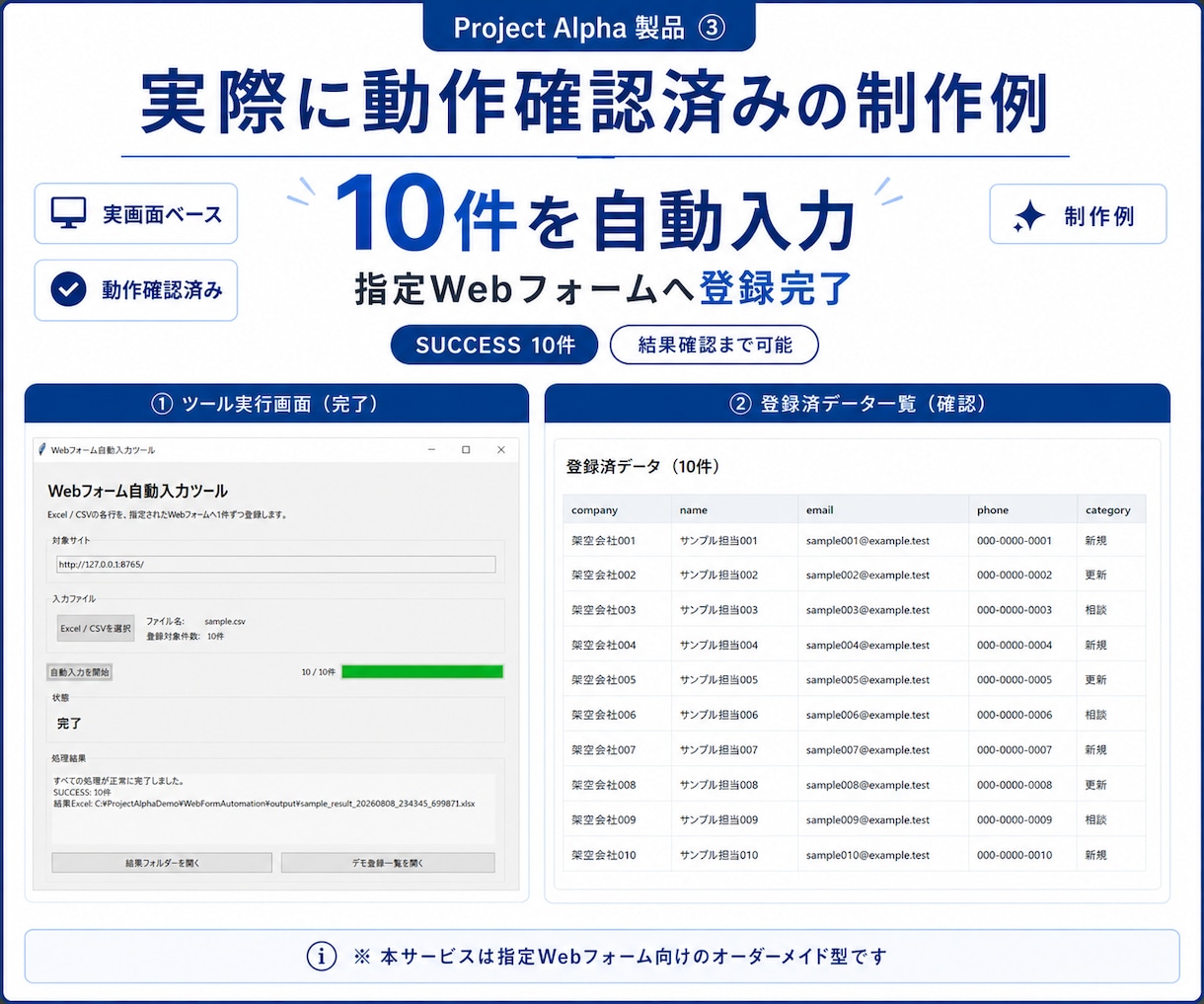Image resolution: width=1204 pixels, height=1004 pixels.
Task: Select the ② 登録済データ一覧（確認） header
Action: point(858,404)
